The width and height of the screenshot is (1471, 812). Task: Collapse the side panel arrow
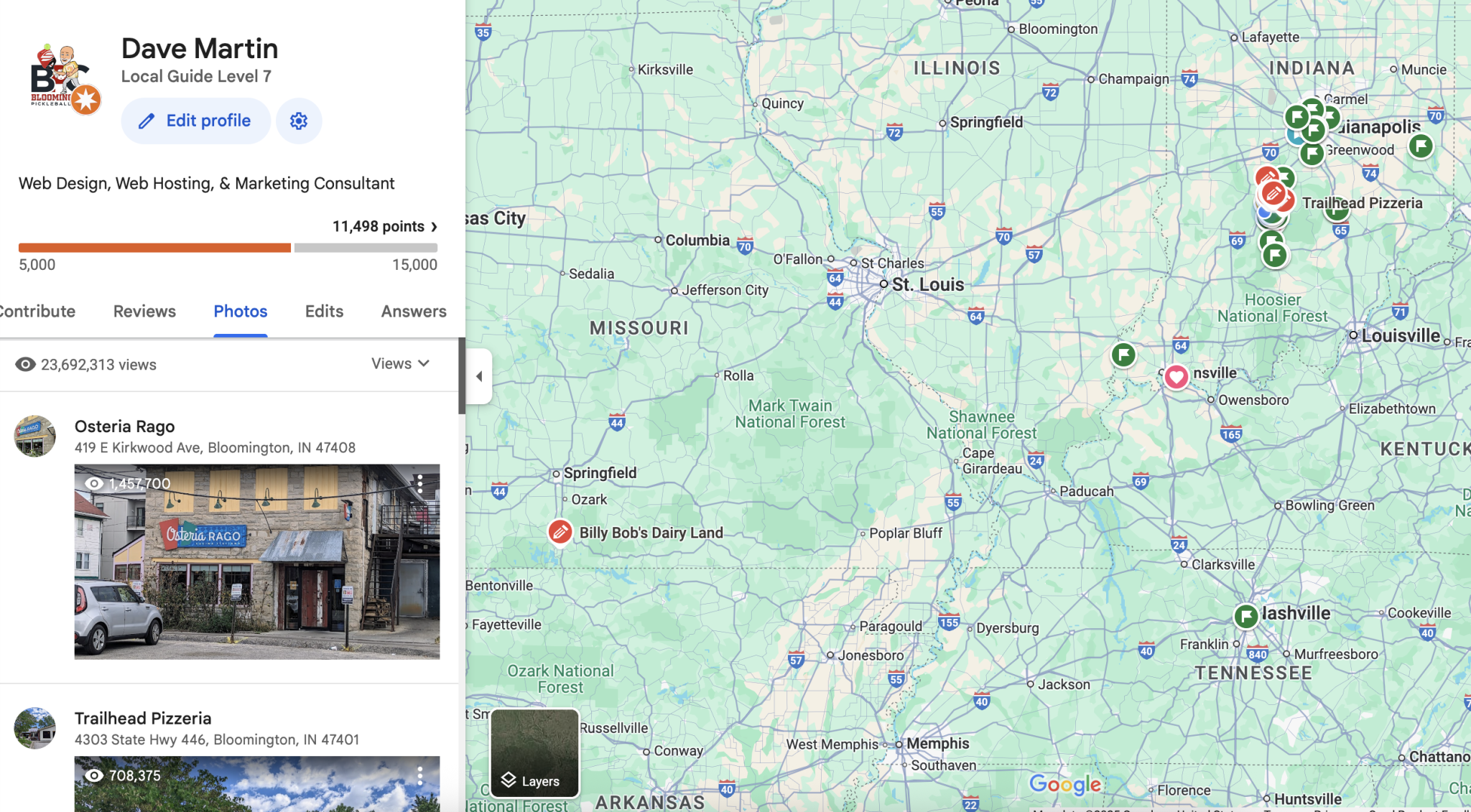pyautogui.click(x=479, y=376)
